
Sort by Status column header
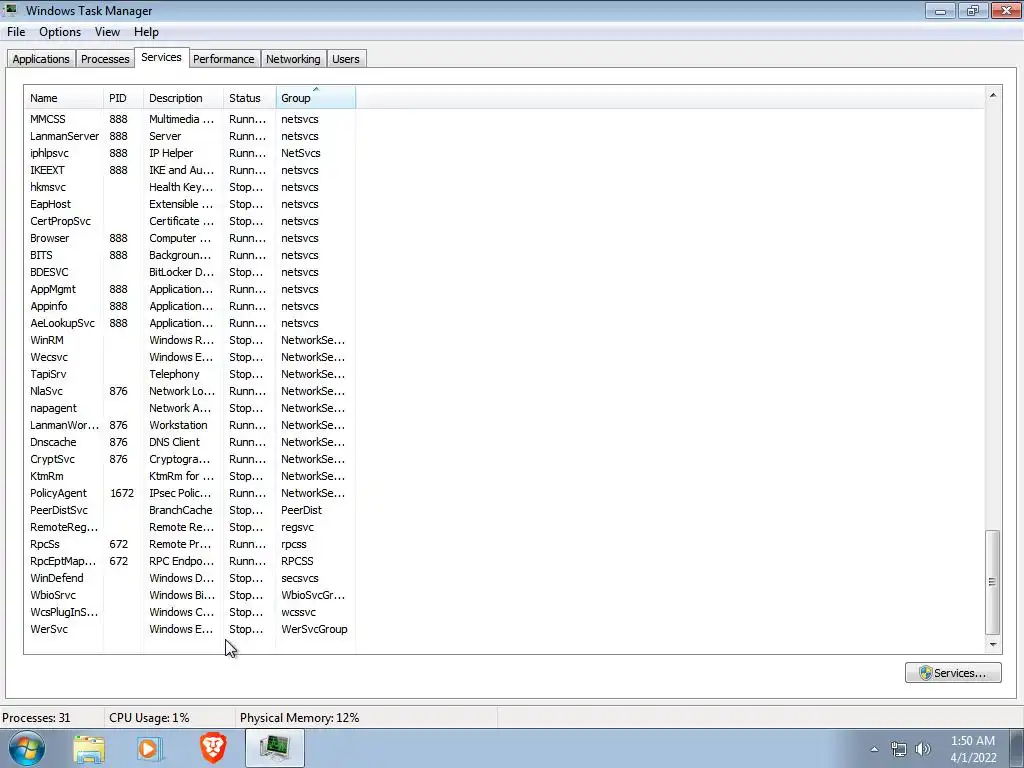tap(249, 98)
